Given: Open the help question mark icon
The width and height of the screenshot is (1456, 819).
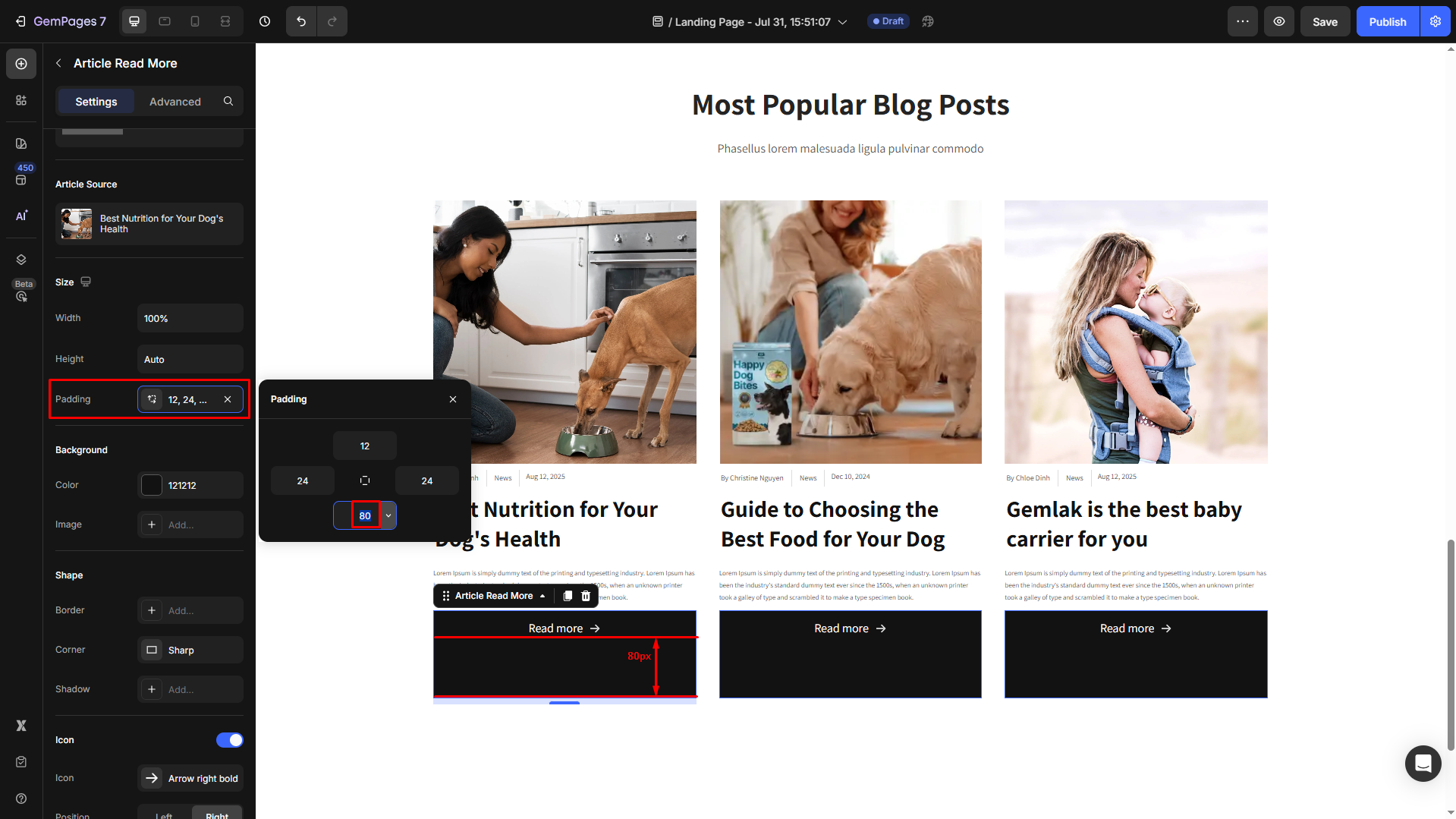Looking at the screenshot, I should [x=21, y=799].
